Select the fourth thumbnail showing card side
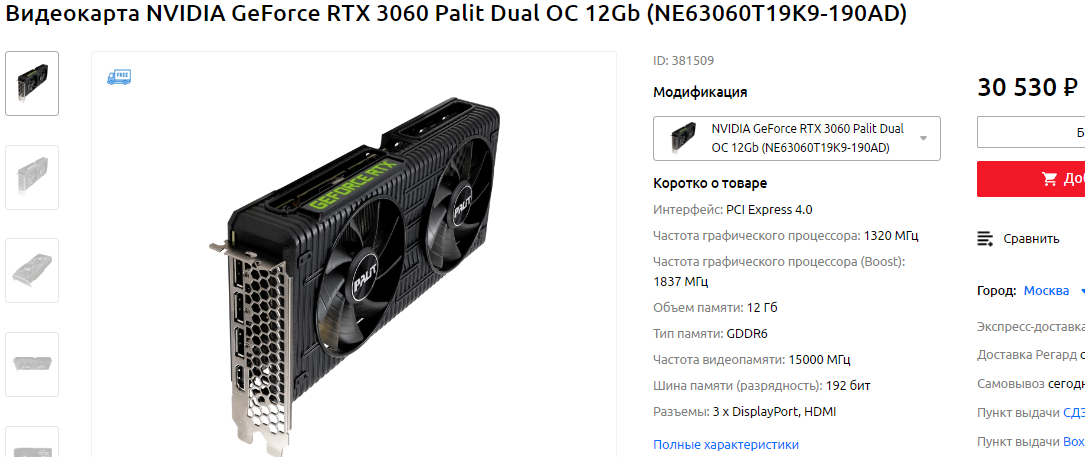 click(x=32, y=364)
